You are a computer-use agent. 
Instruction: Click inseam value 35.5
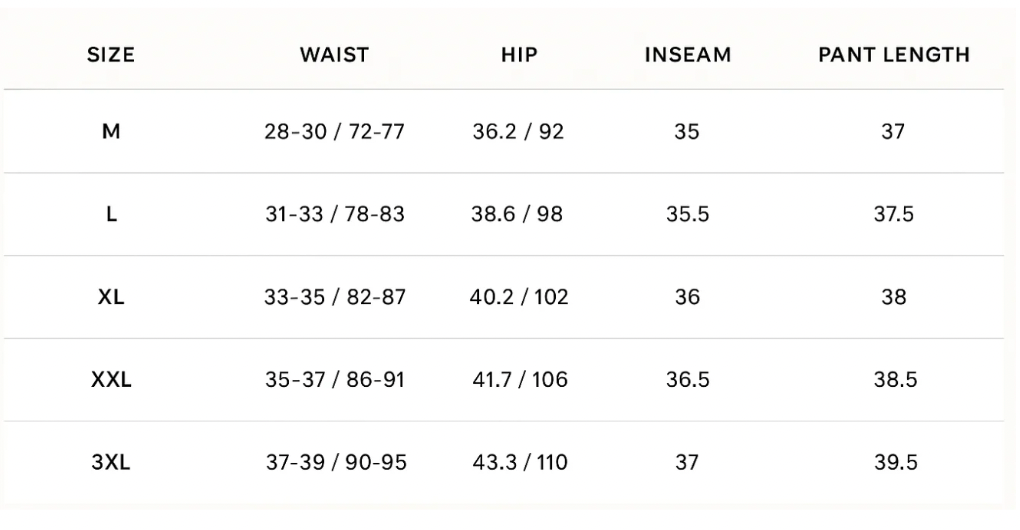pos(687,214)
